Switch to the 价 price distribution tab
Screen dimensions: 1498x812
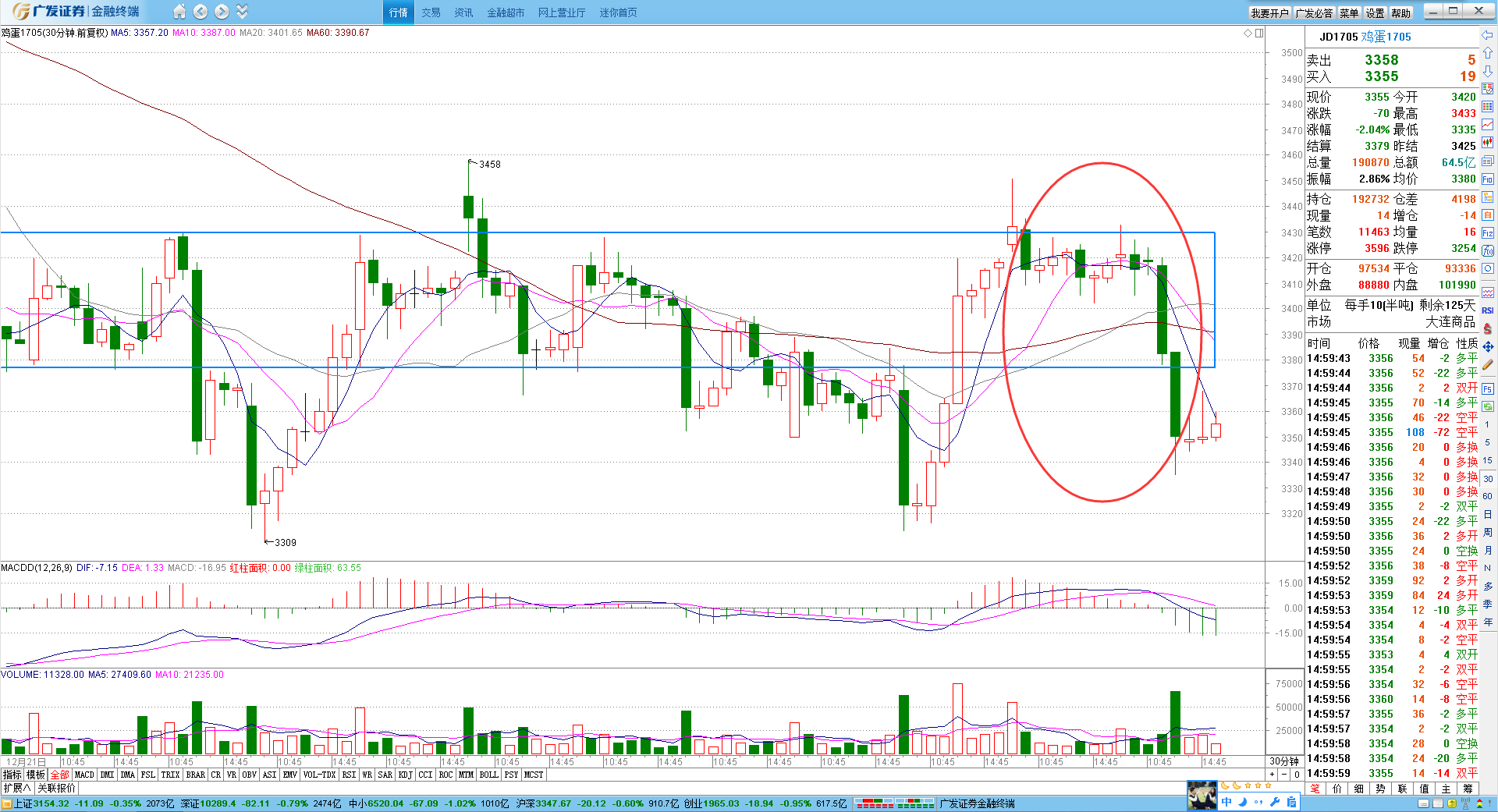pos(1337,789)
